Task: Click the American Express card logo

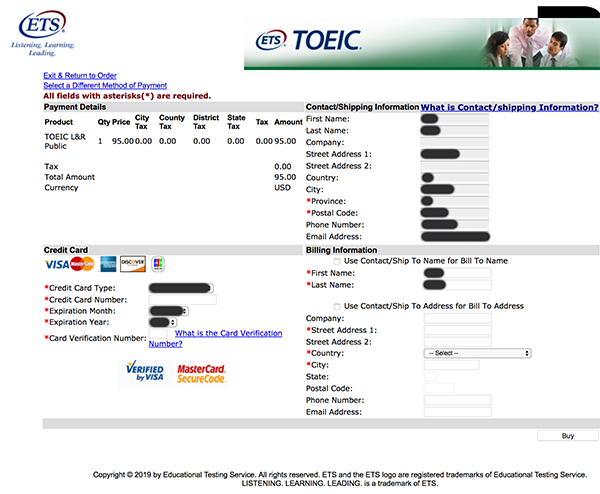Action: pos(108,264)
